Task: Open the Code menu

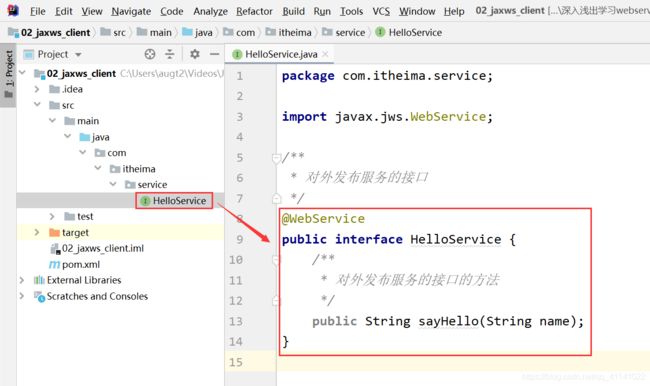Action: tap(172, 11)
